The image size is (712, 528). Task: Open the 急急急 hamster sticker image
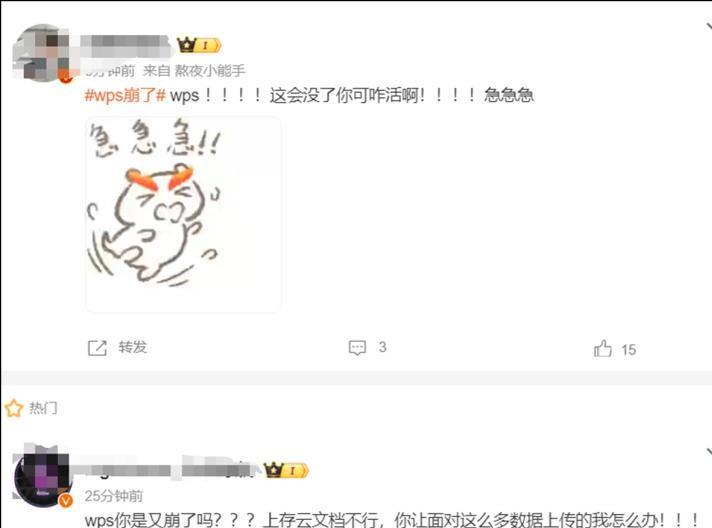(x=183, y=214)
